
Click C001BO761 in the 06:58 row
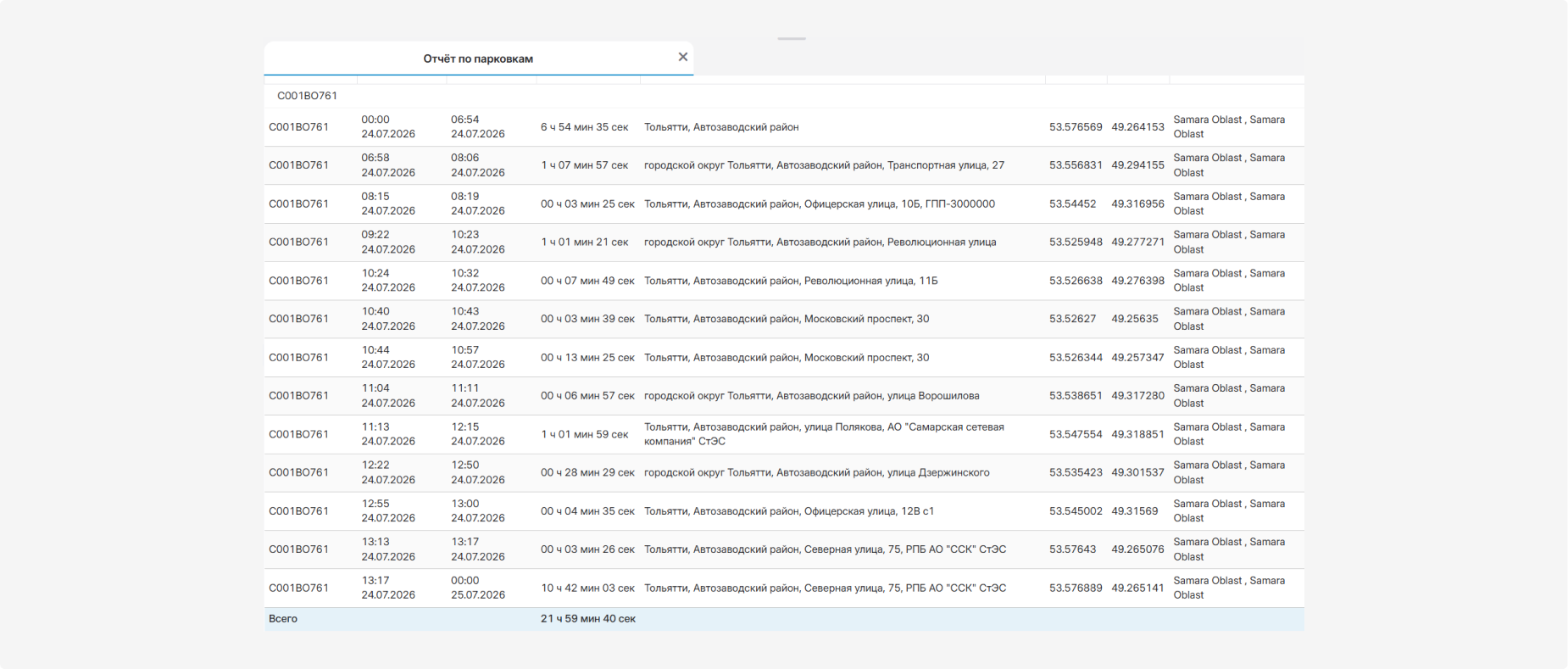(298, 165)
